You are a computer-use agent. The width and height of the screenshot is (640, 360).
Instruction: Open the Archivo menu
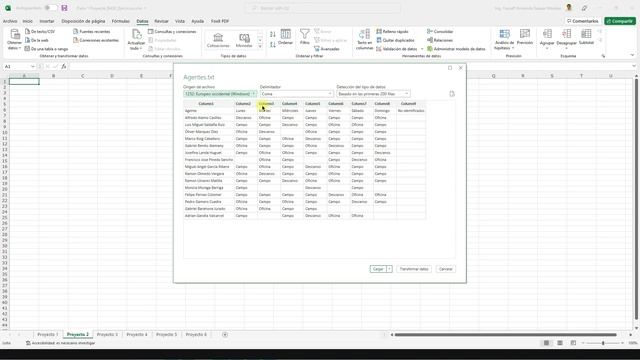[x=10, y=21]
